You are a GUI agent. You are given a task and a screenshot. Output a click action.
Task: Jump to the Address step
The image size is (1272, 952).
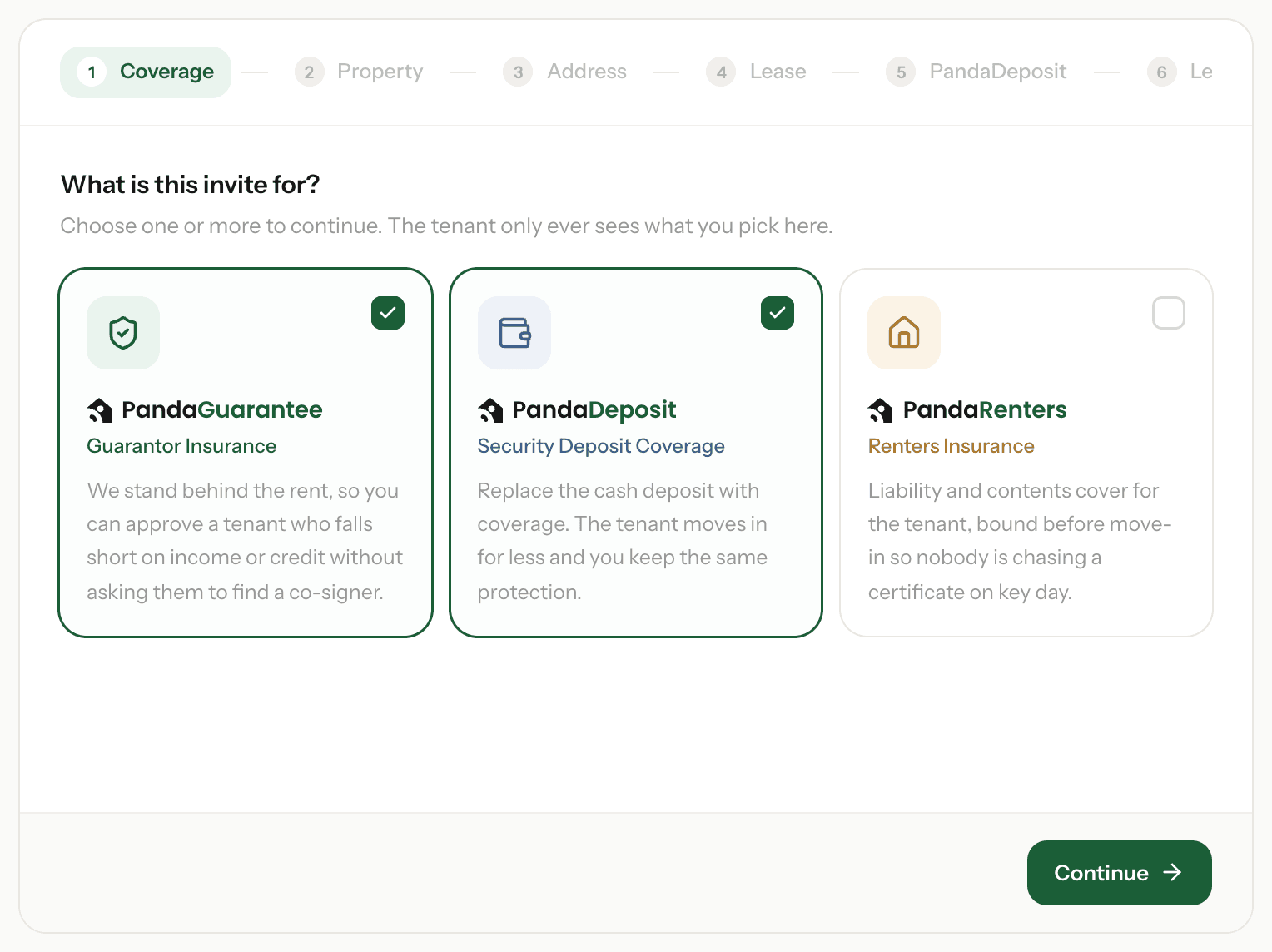click(x=565, y=72)
